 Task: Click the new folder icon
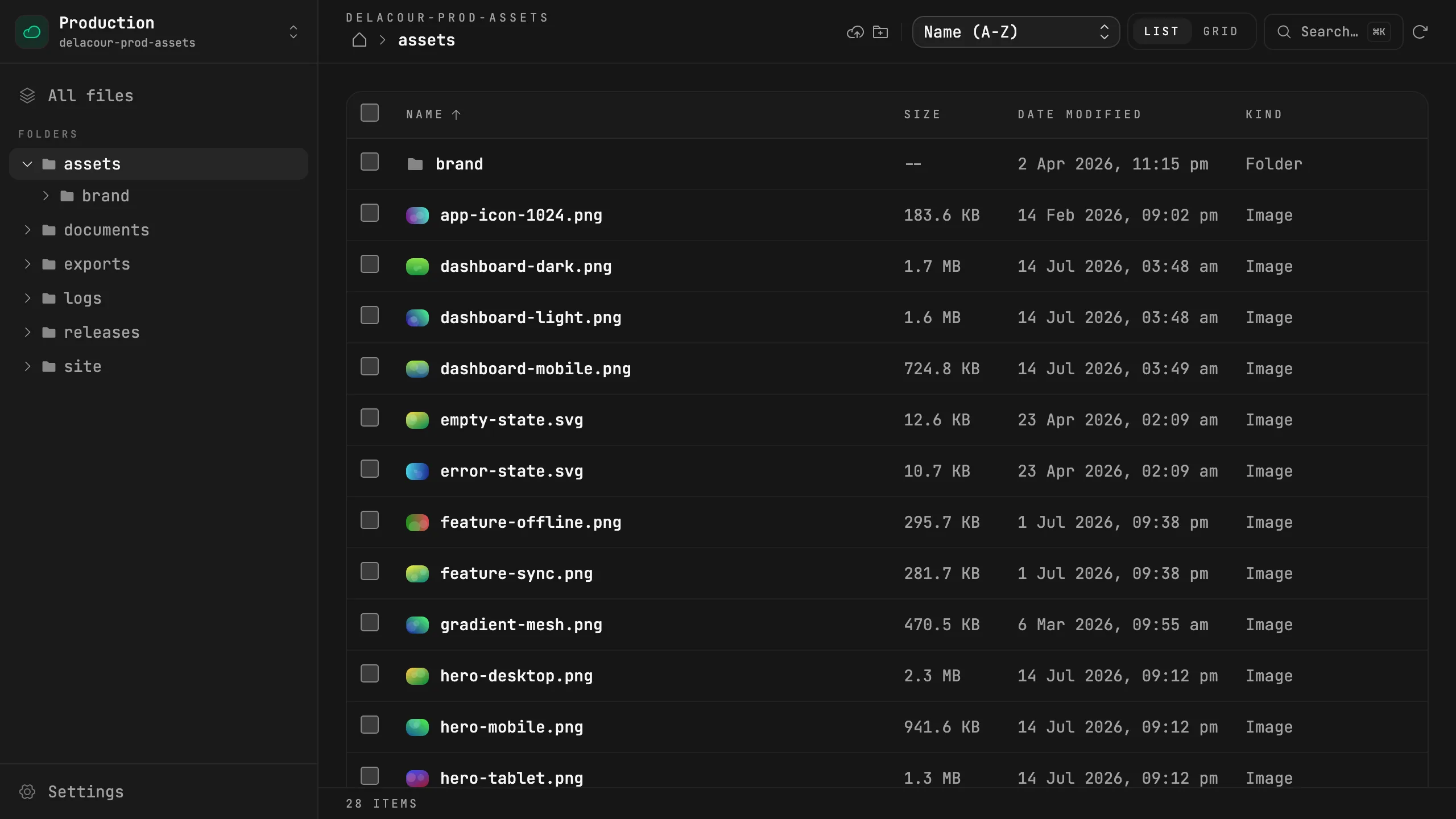click(x=880, y=32)
